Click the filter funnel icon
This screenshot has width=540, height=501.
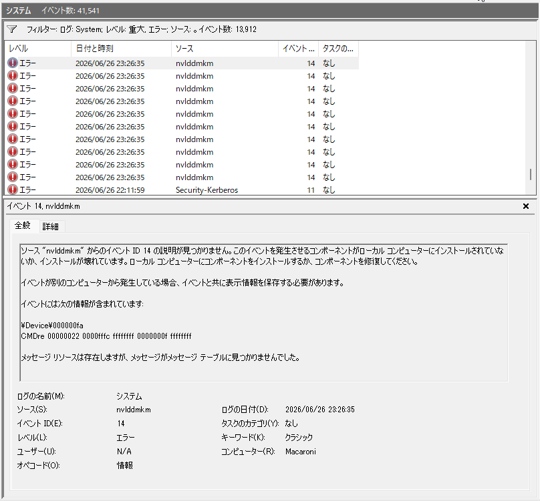coord(12,29)
